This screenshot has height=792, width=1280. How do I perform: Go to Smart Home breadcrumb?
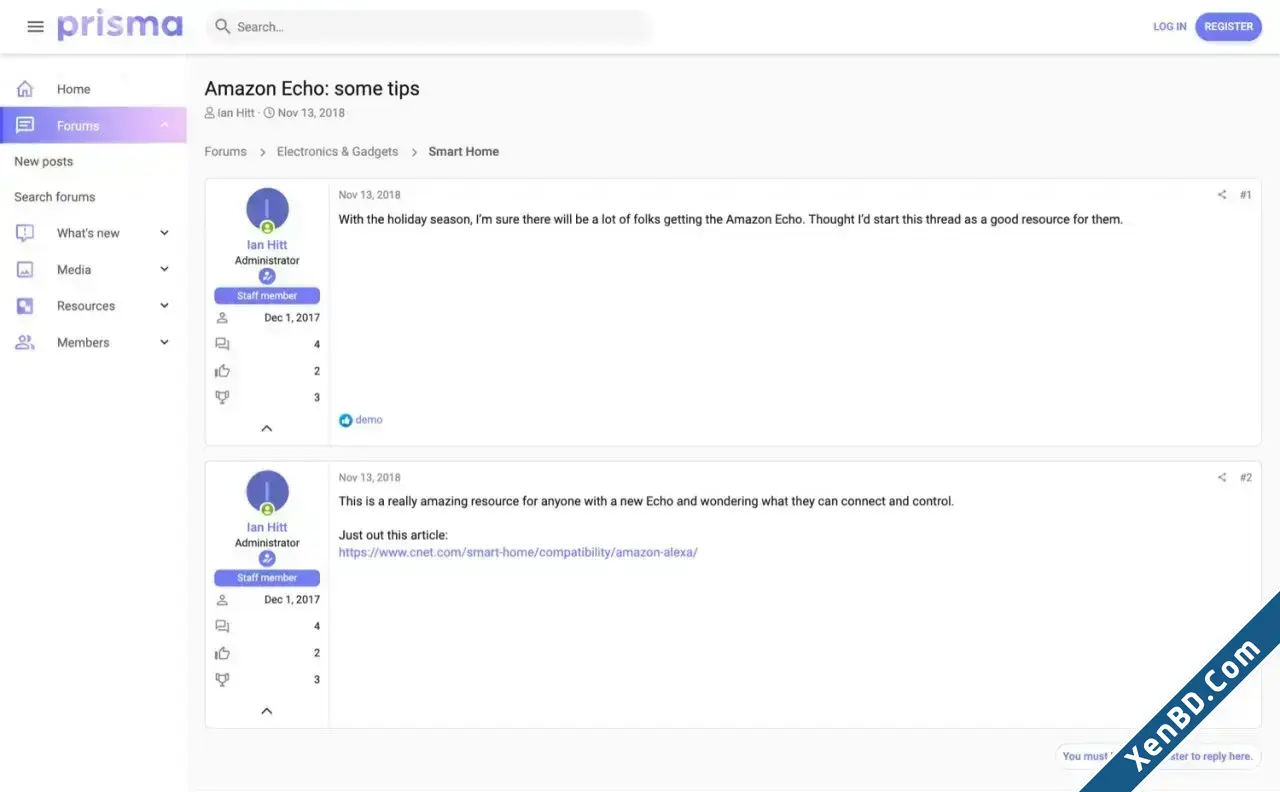pos(464,152)
